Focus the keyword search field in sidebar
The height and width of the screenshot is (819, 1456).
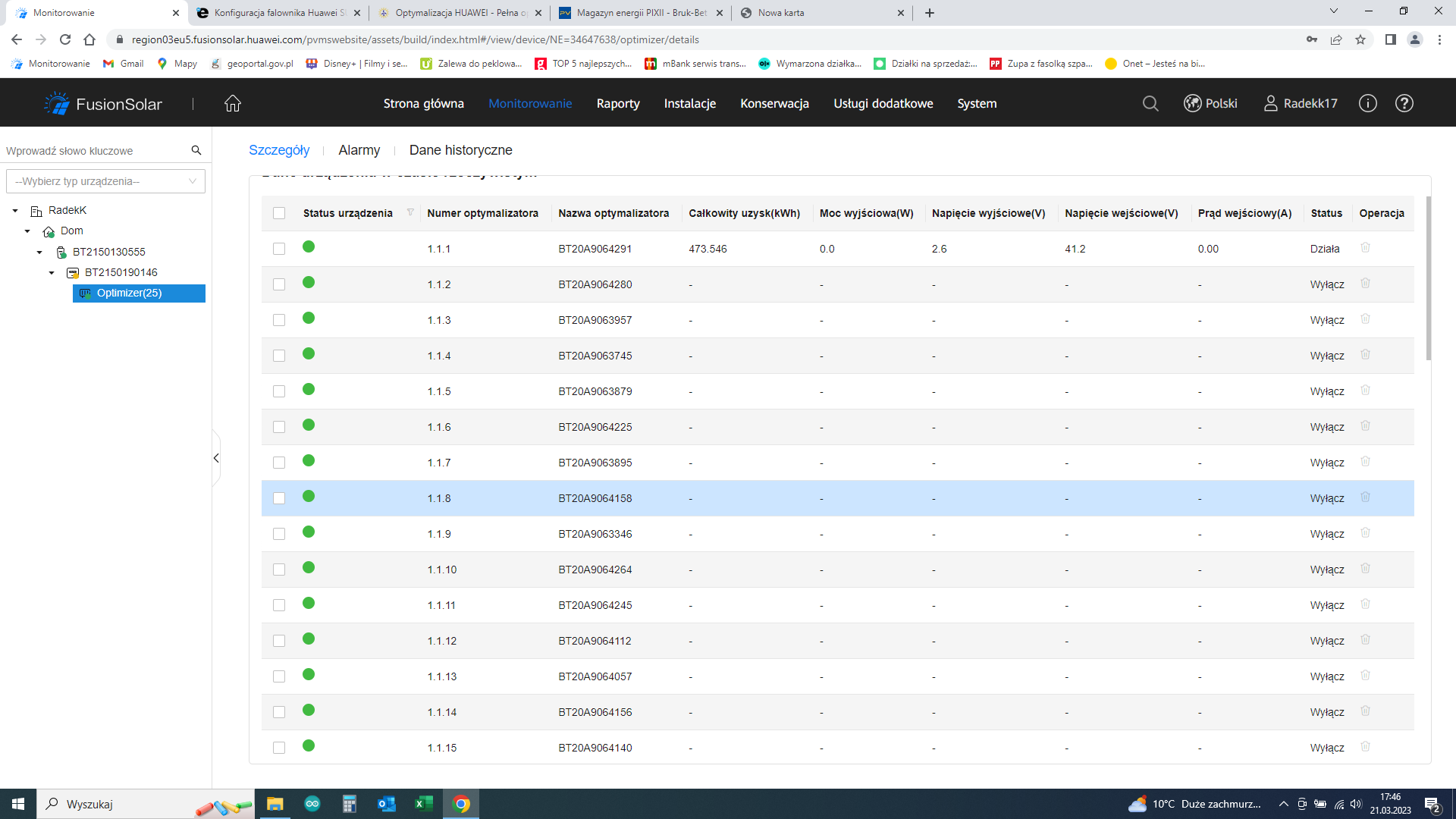pyautogui.click(x=95, y=150)
